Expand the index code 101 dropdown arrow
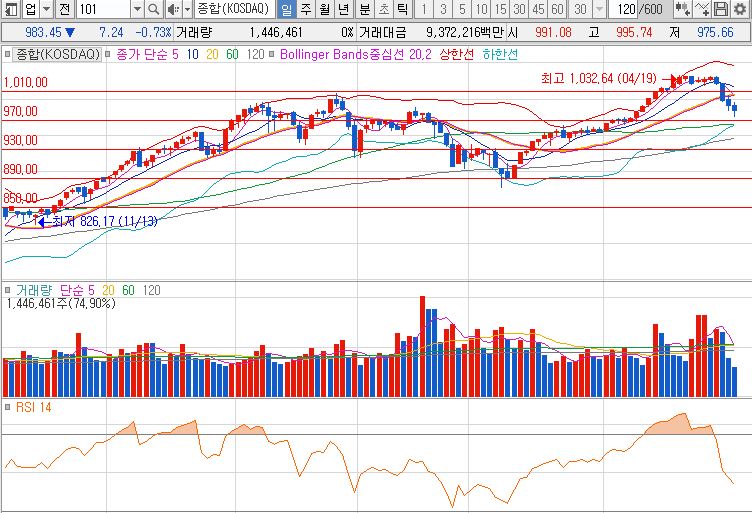The image size is (752, 513). coord(138,9)
